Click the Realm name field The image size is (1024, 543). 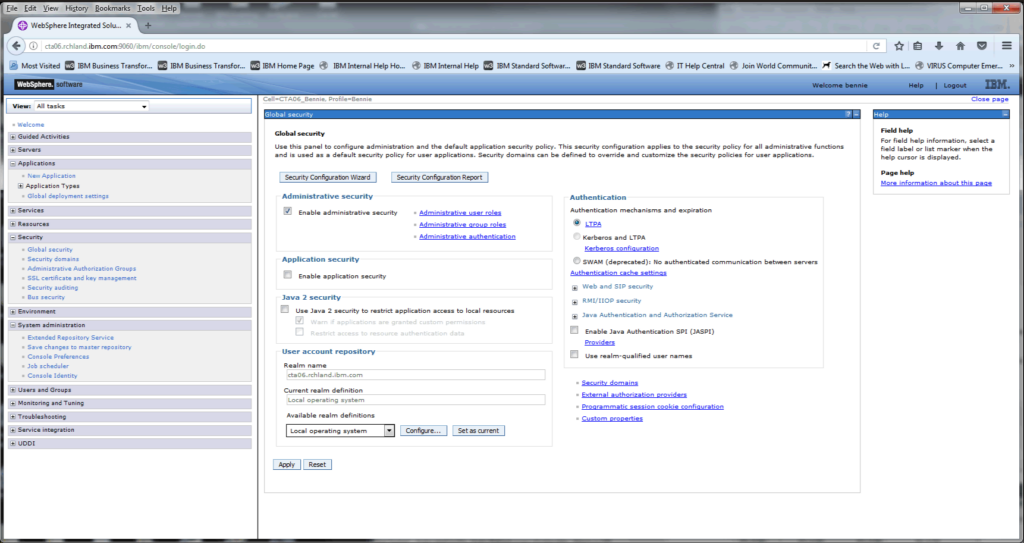(415, 375)
